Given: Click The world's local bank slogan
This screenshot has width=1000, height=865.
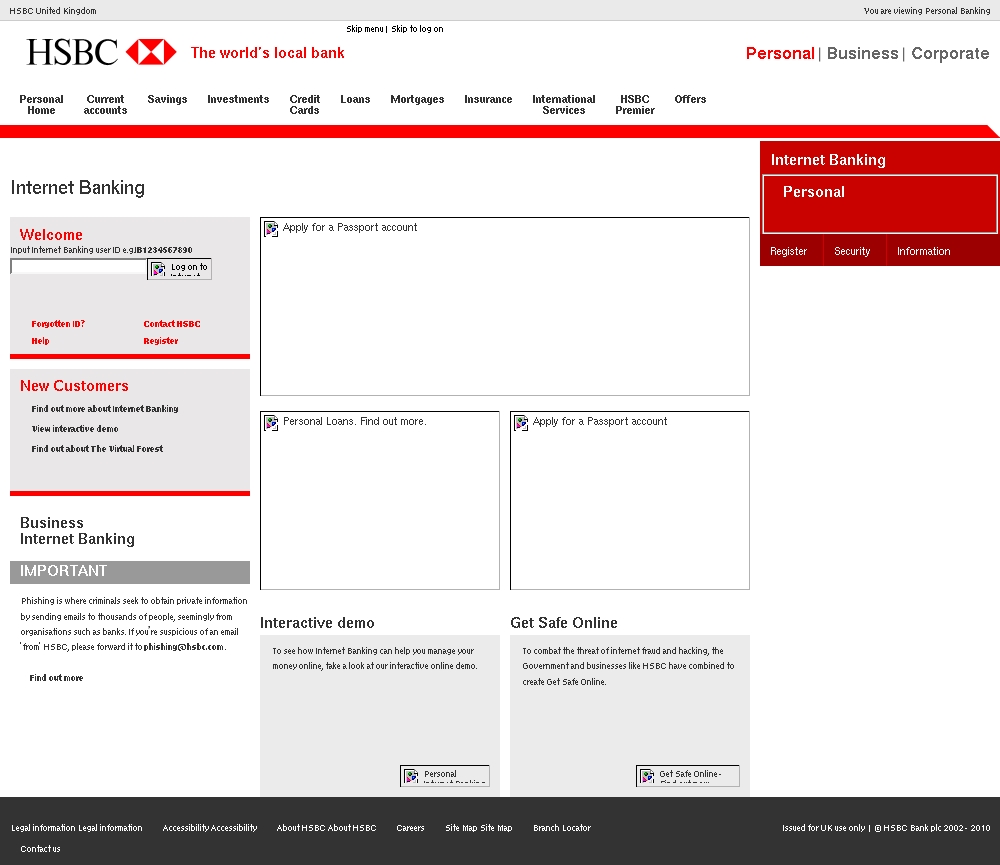Looking at the screenshot, I should pyautogui.click(x=267, y=53).
